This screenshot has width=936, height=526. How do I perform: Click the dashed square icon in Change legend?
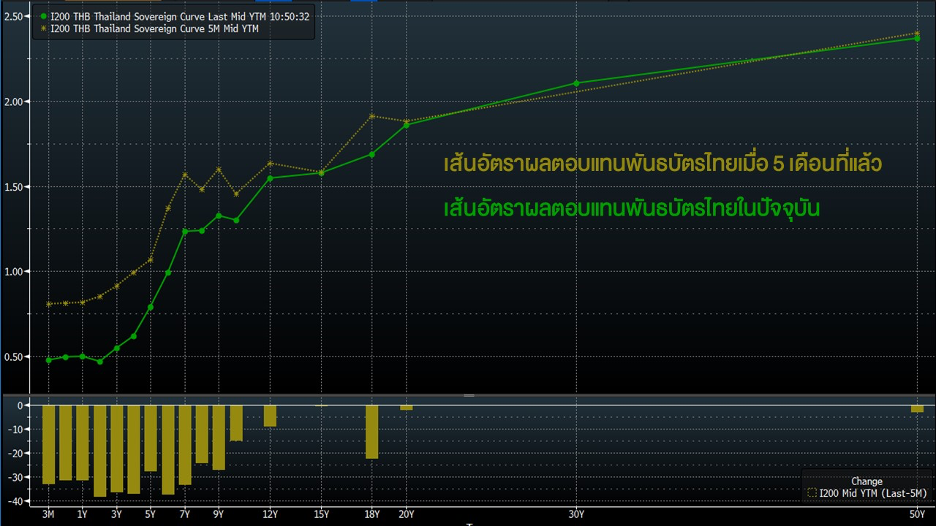pos(811,493)
